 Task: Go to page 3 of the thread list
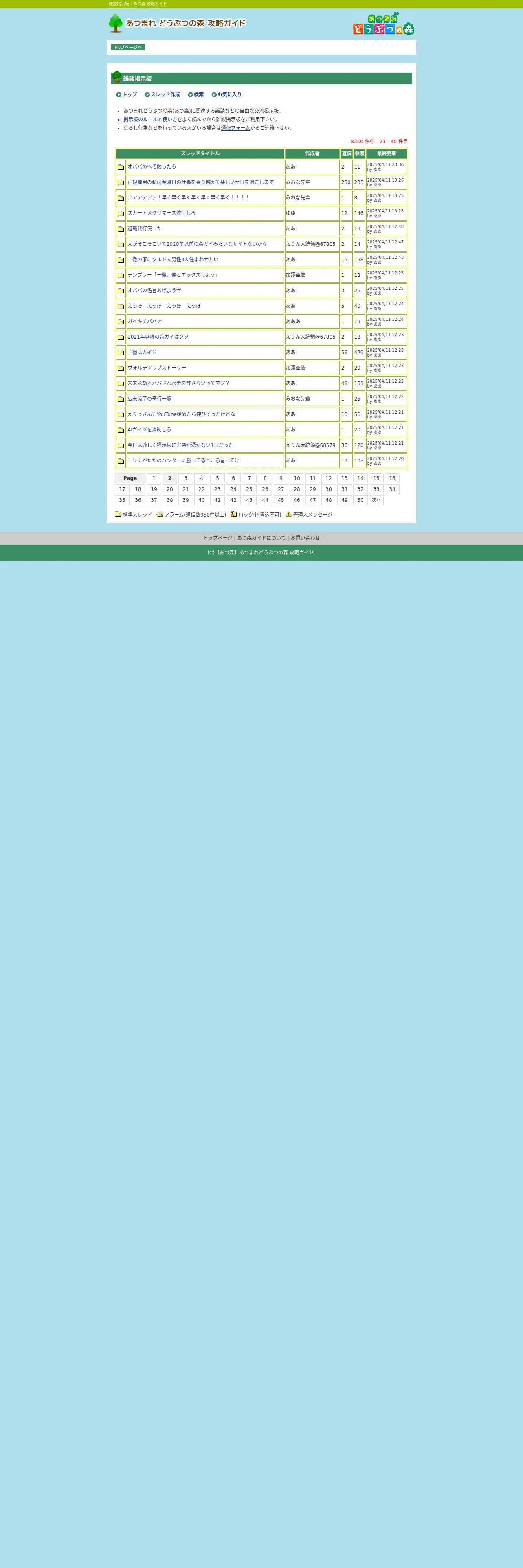(x=186, y=478)
